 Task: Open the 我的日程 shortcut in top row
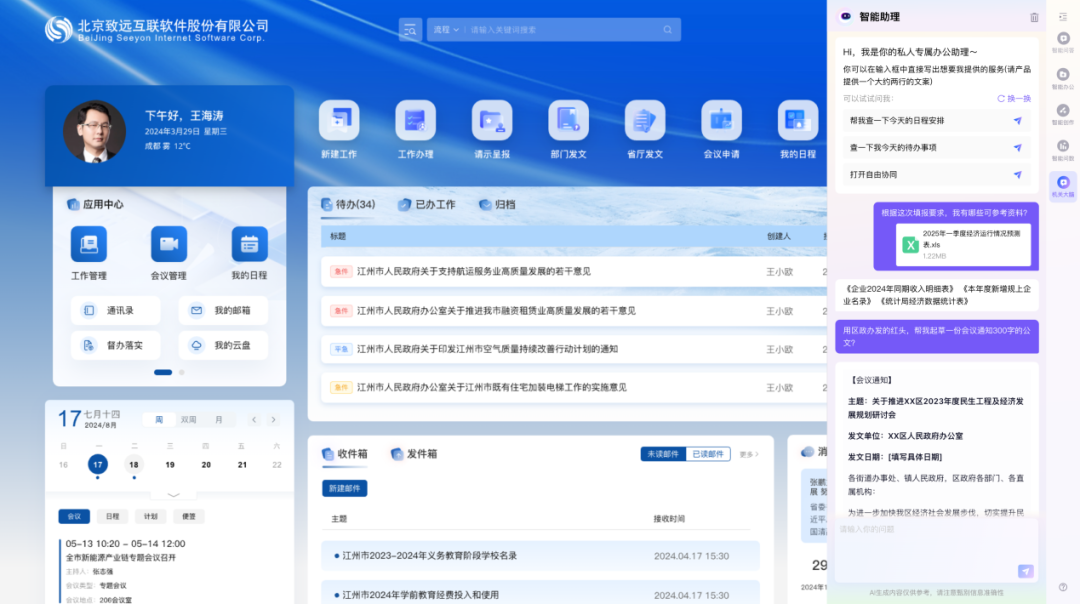coord(798,121)
